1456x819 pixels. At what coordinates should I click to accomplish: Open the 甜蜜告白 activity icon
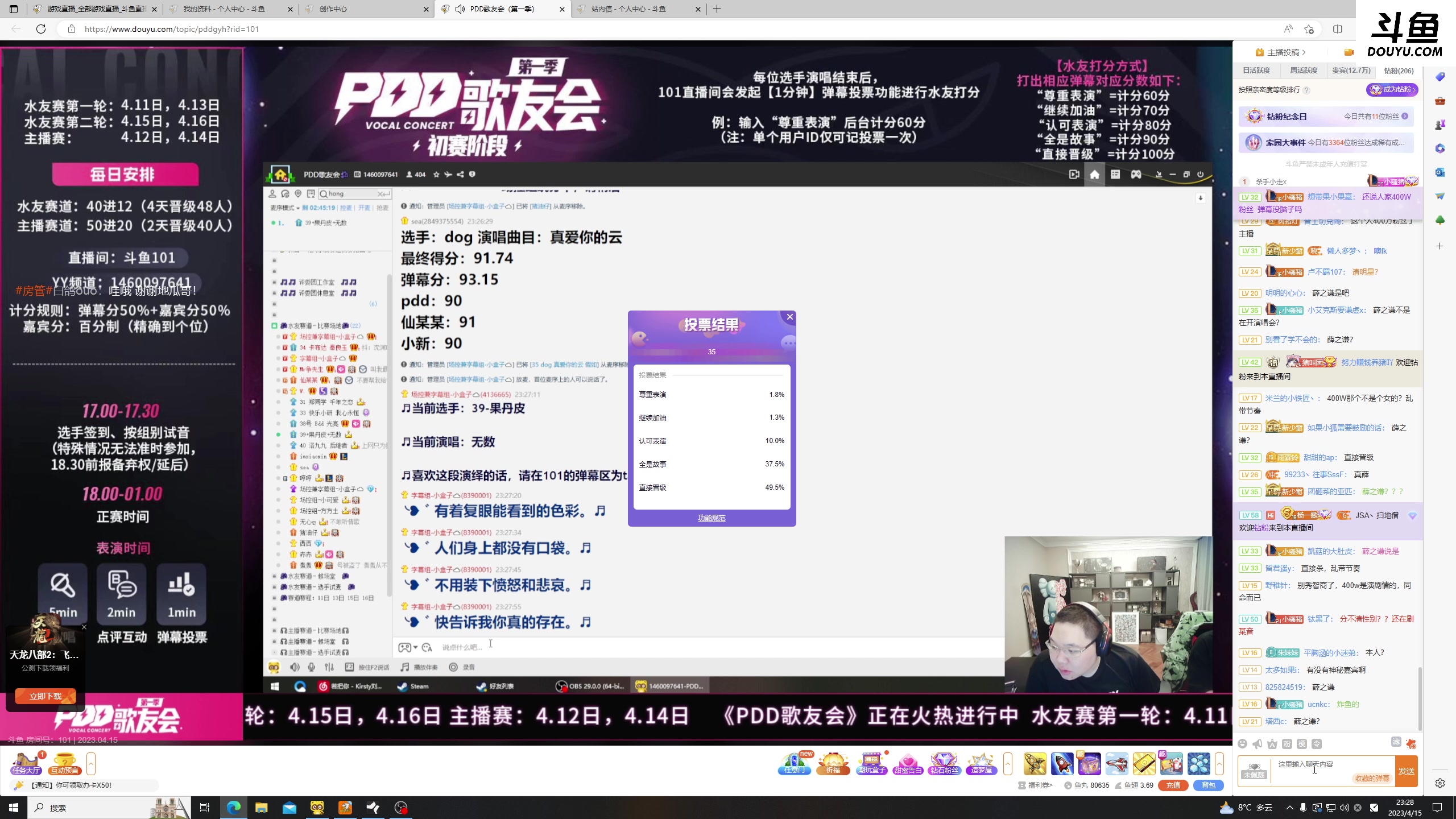click(908, 763)
